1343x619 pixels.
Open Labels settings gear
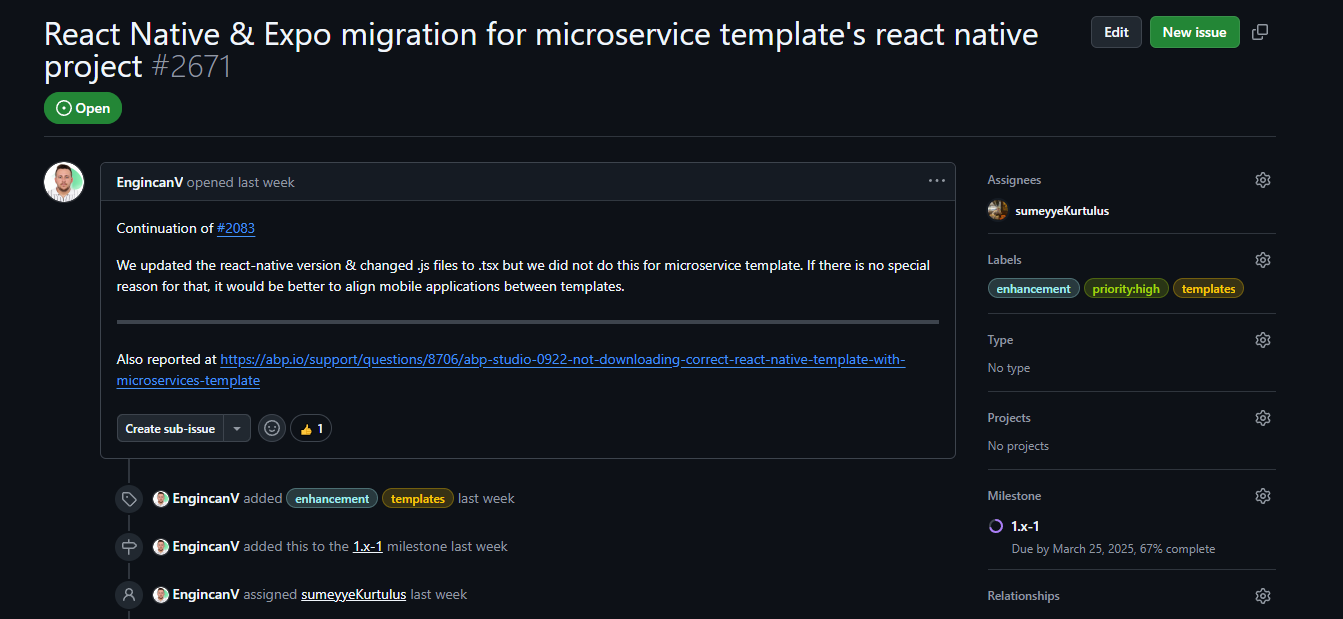[1263, 260]
